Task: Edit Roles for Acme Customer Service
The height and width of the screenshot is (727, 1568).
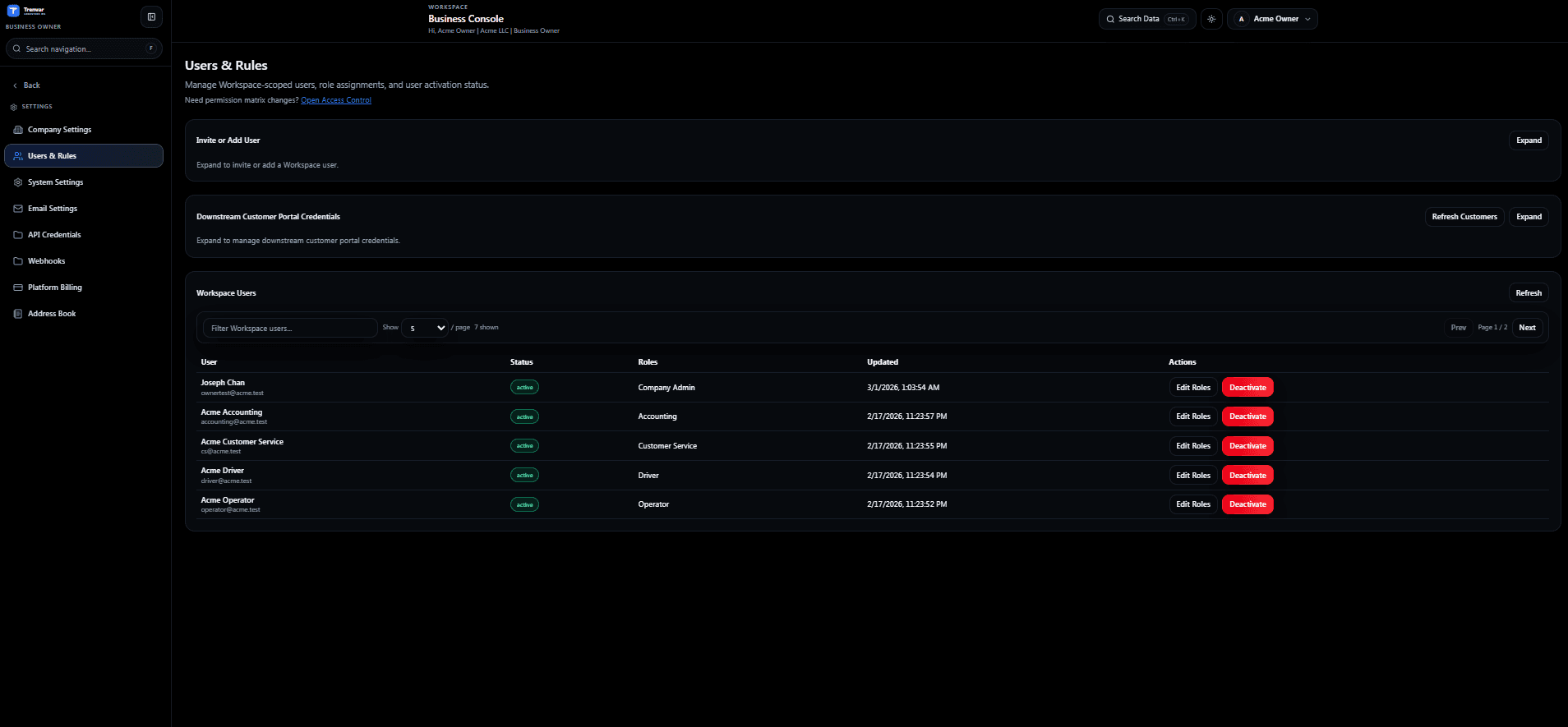Action: (x=1193, y=446)
